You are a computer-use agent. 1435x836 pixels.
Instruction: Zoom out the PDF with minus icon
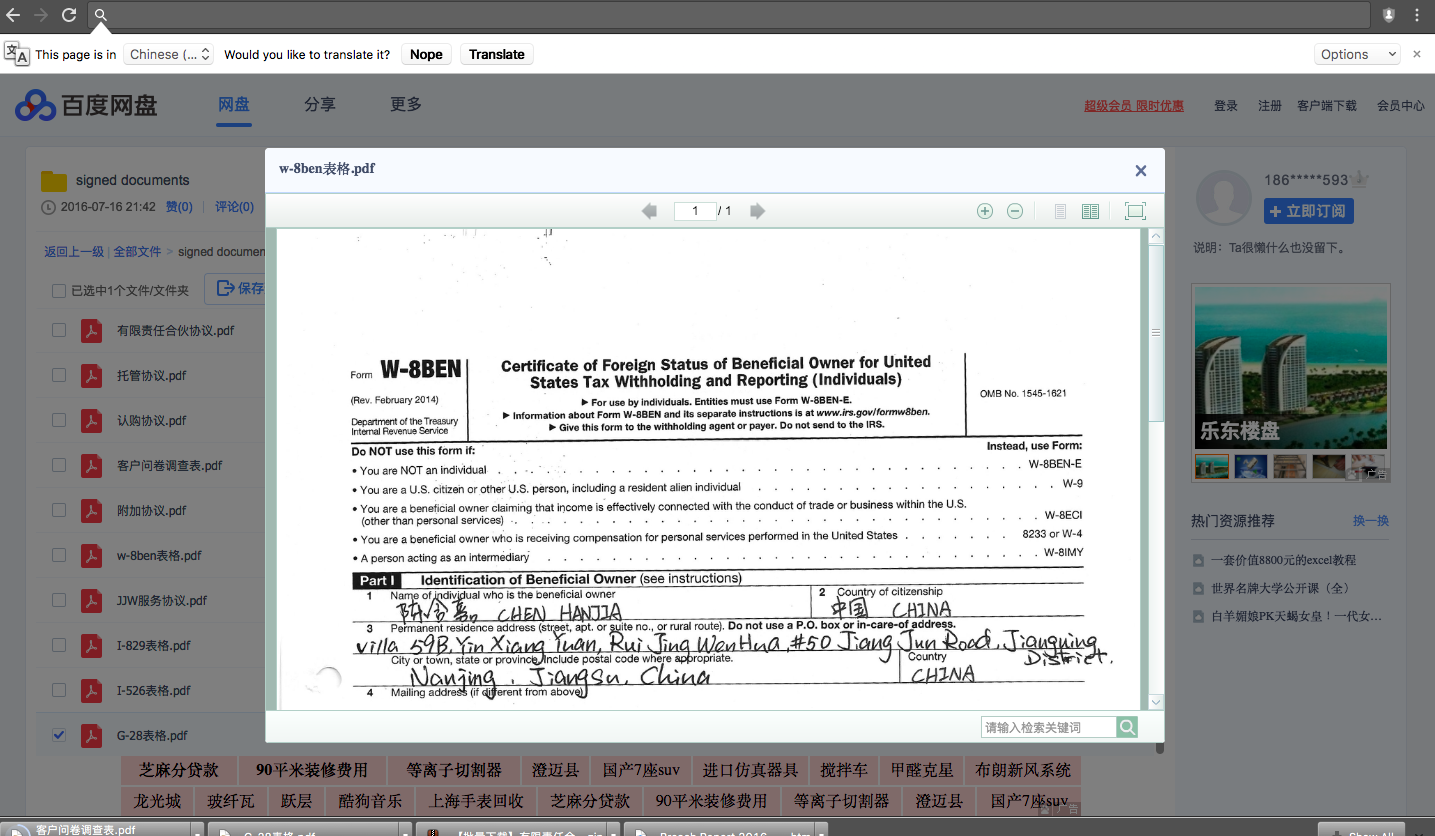pos(1015,211)
